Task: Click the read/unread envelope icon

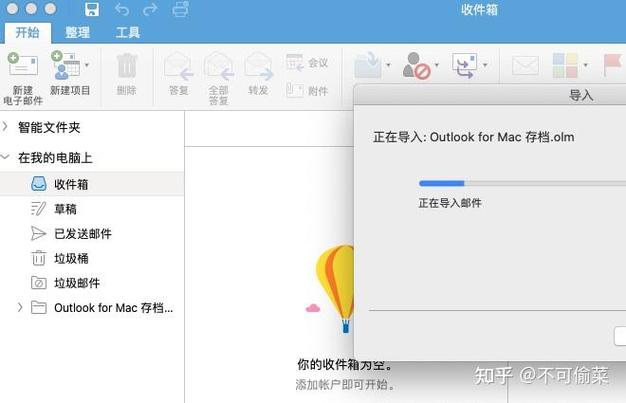Action: click(x=525, y=66)
